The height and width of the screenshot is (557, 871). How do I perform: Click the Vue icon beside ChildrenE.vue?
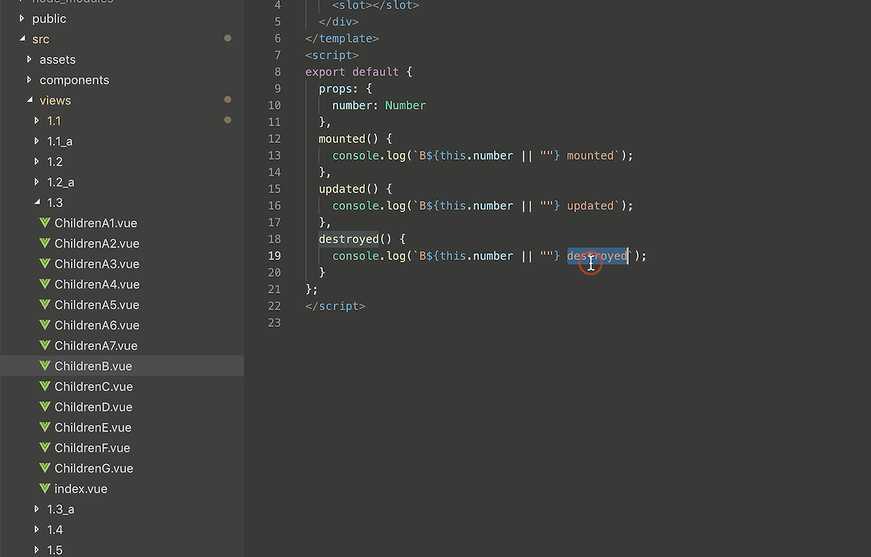[45, 427]
